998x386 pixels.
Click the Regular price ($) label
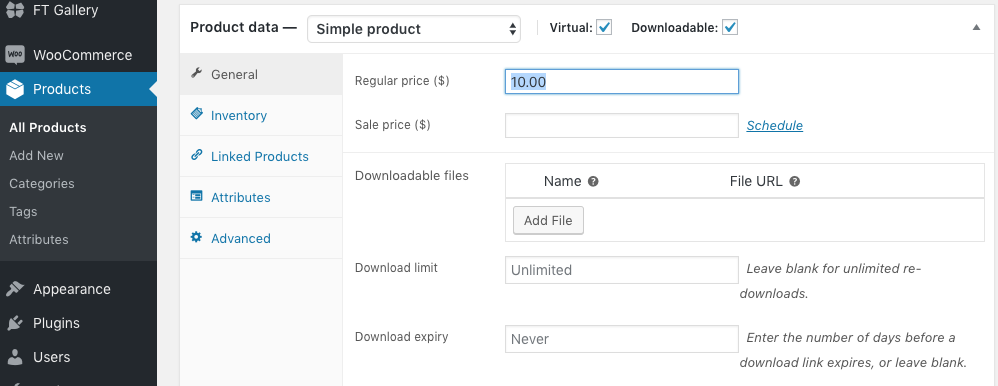pos(402,81)
